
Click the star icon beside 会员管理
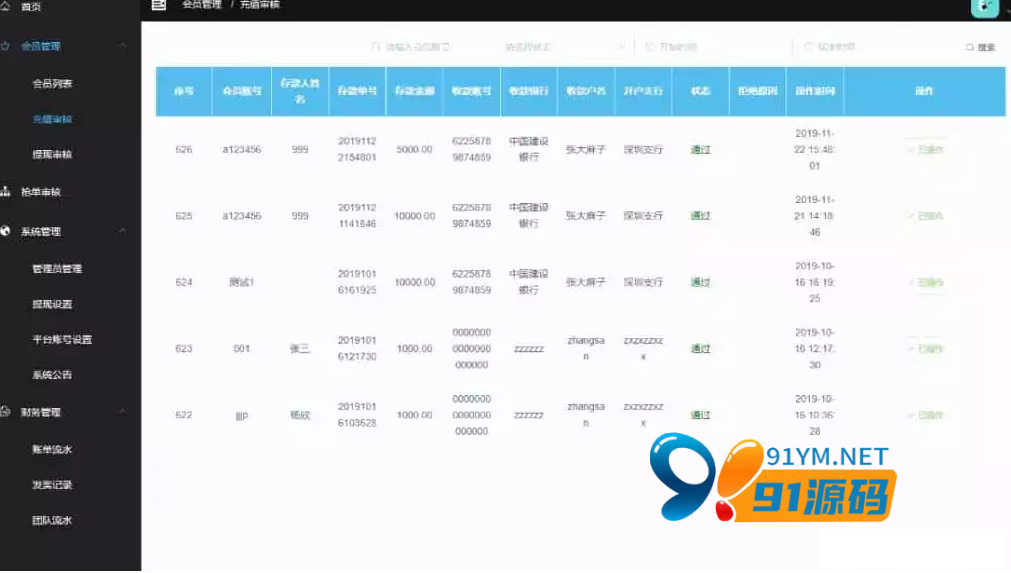(x=6, y=46)
